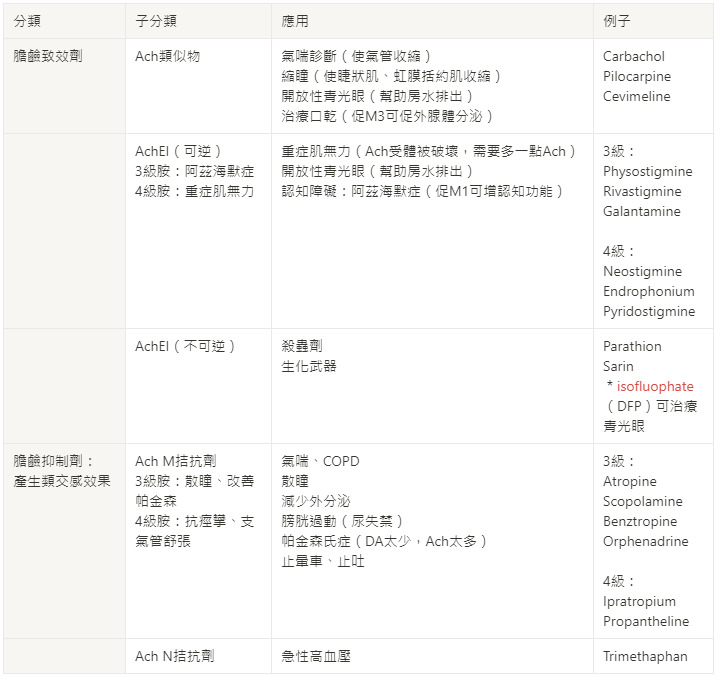Screen dimensions: 720x681
Task: Select the Ipratropium example text
Action: point(639,601)
